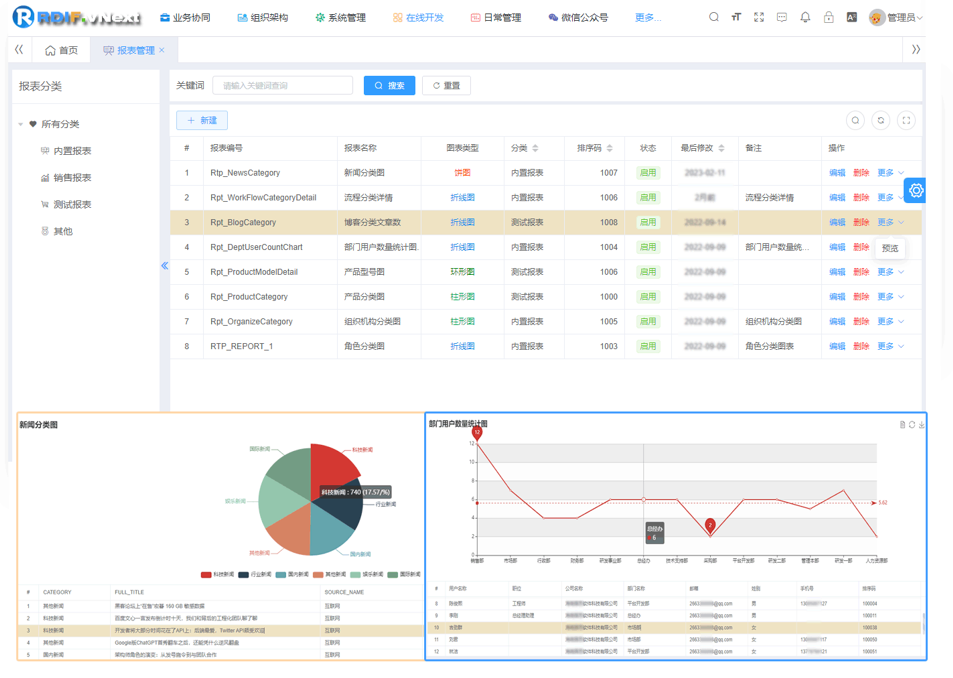Open the language switch icon

(852, 17)
